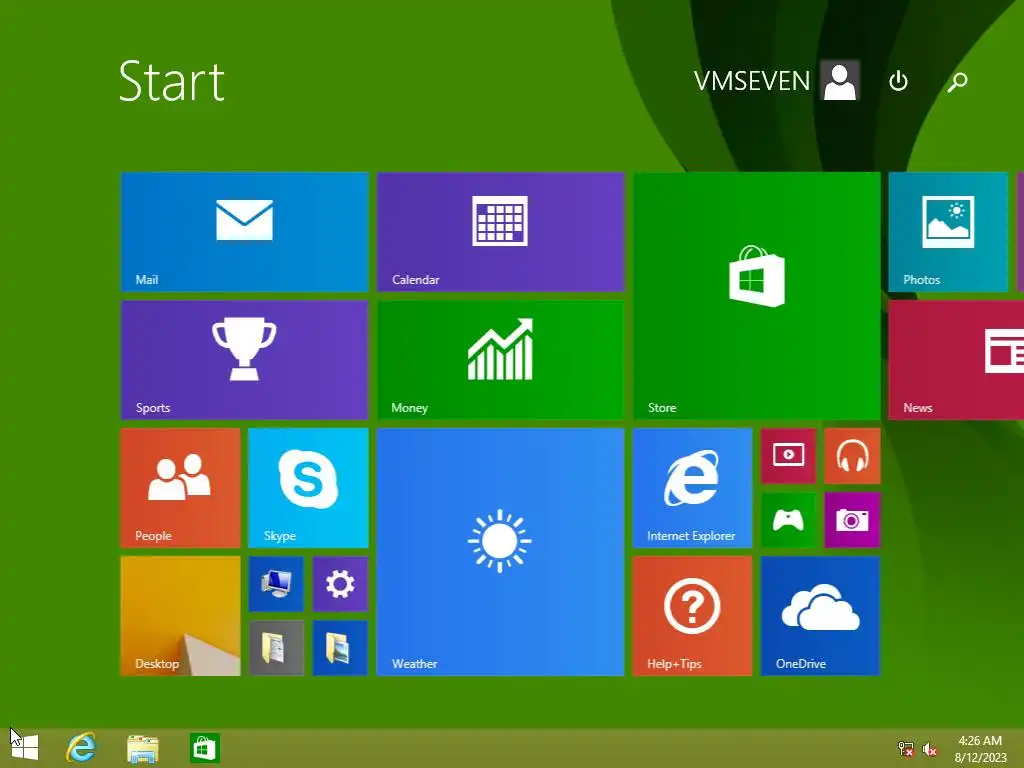The width and height of the screenshot is (1024, 768).
Task: Open the Xbox Games controller tile
Action: pyautogui.click(x=789, y=520)
